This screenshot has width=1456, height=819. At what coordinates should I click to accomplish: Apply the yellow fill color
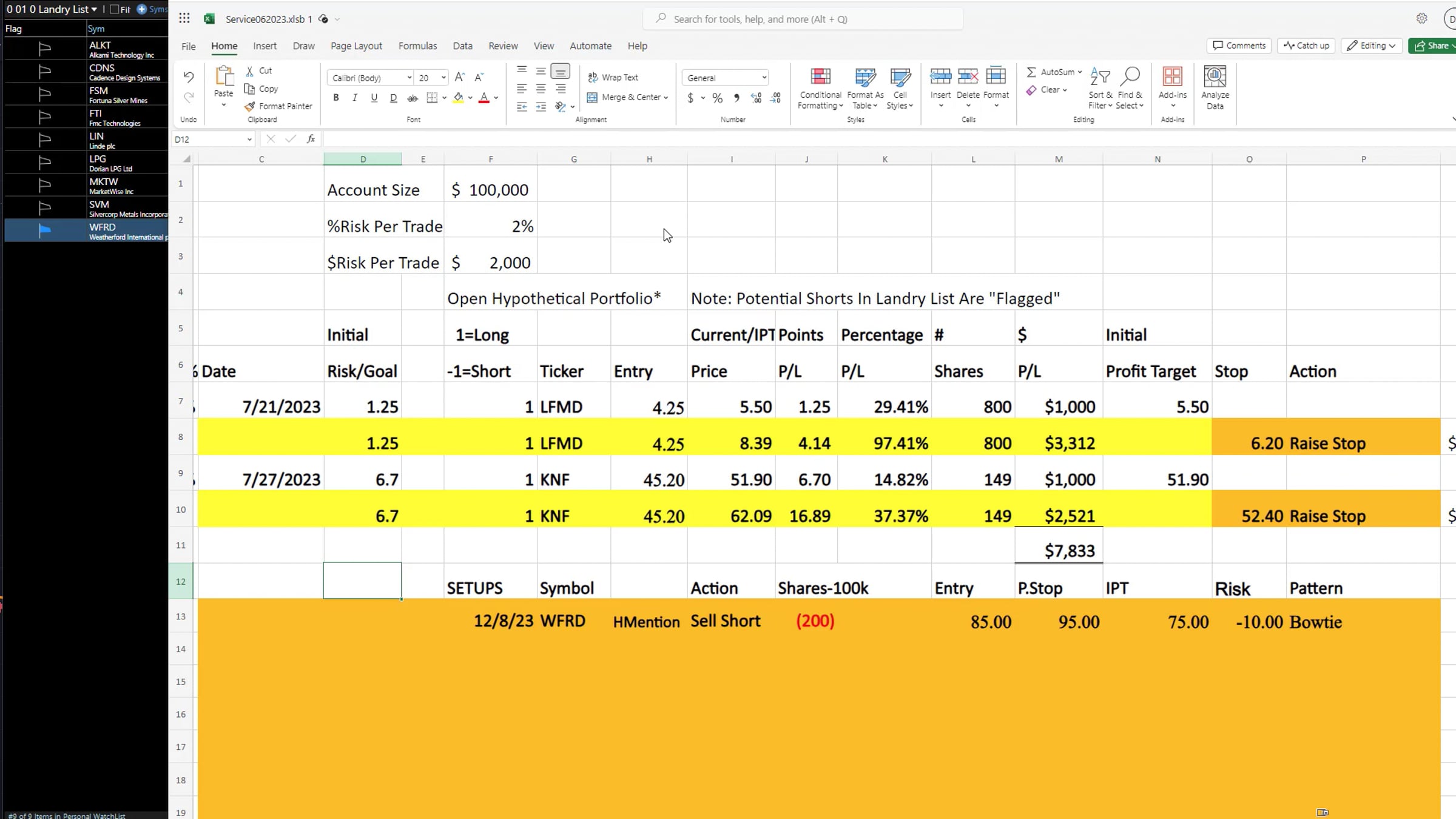click(459, 98)
